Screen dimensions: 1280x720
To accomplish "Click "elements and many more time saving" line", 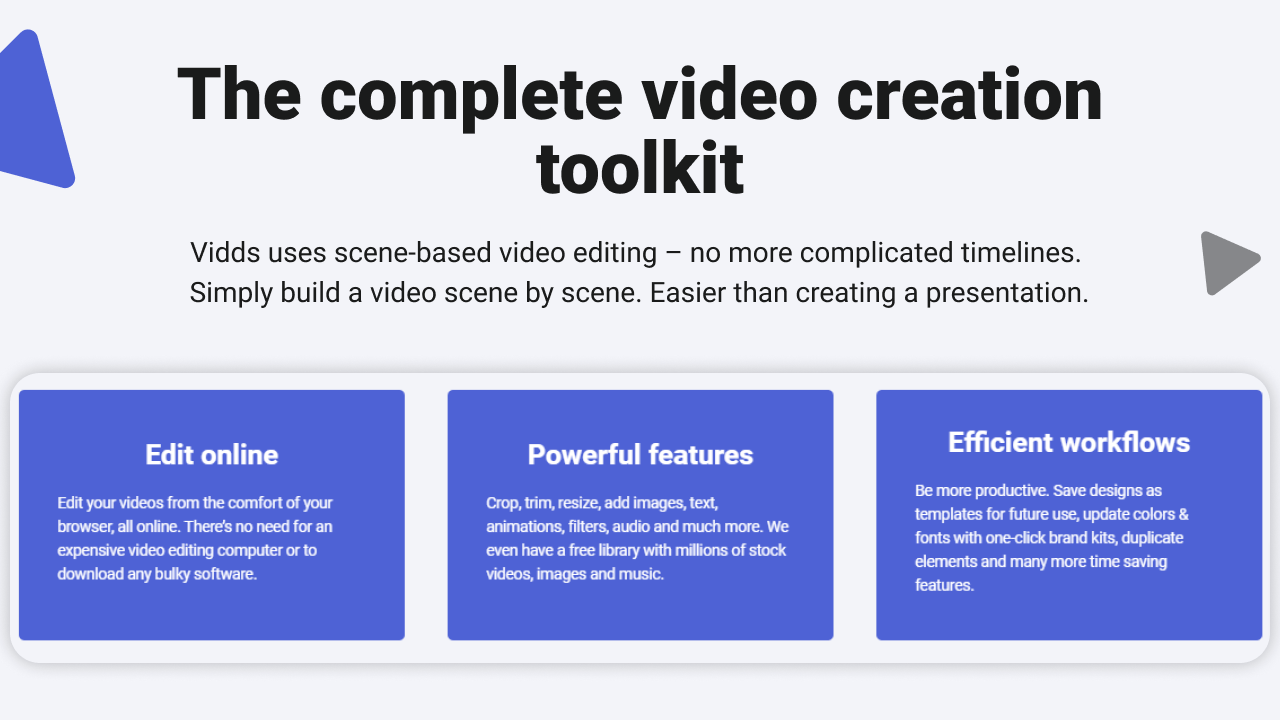I will [1040, 562].
